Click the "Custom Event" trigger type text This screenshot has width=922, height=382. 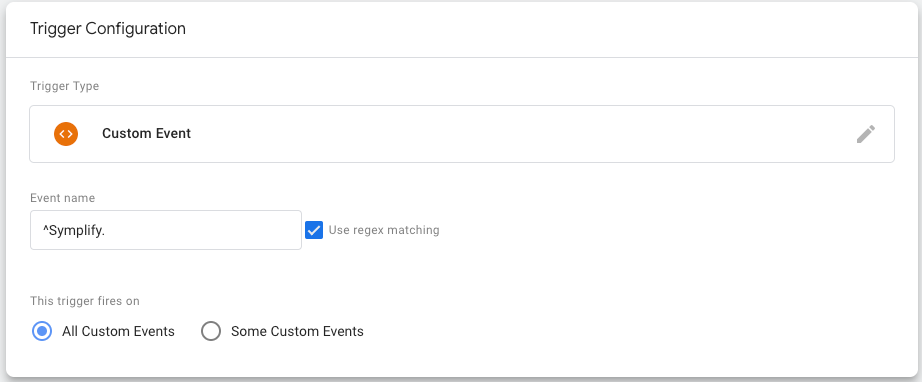pos(146,133)
